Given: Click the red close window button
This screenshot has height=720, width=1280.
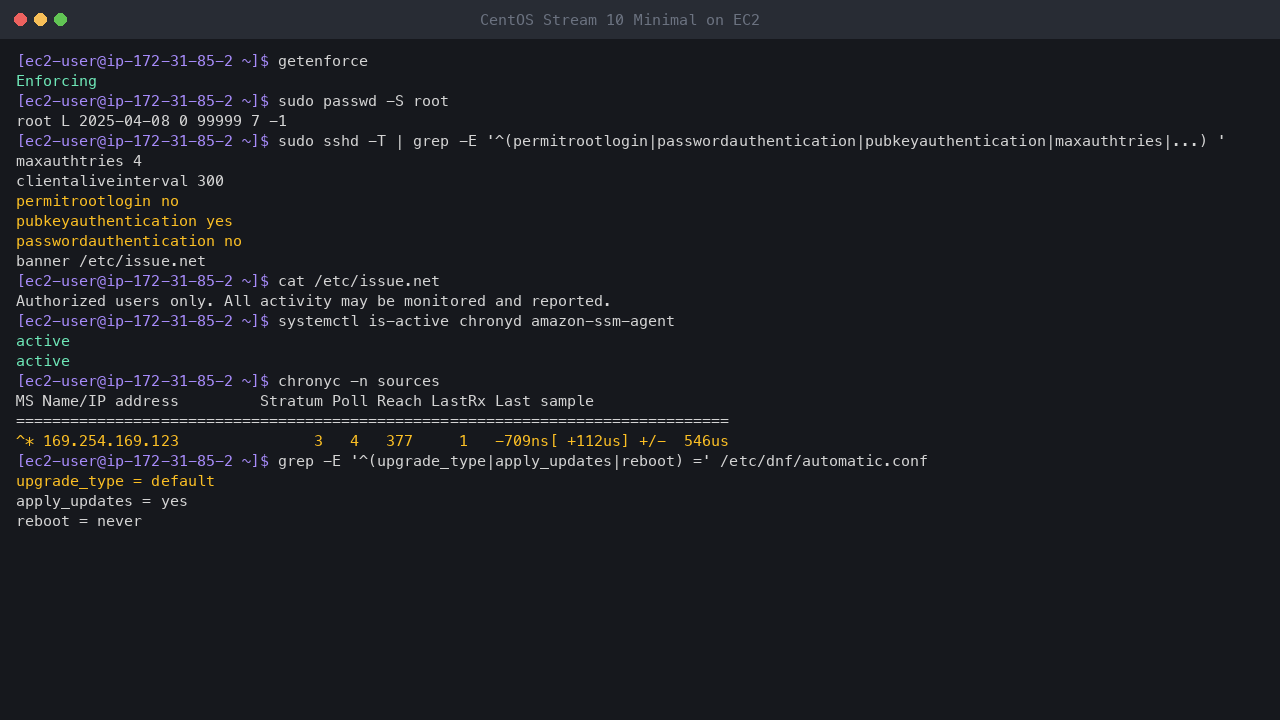Looking at the screenshot, I should pos(20,20).
